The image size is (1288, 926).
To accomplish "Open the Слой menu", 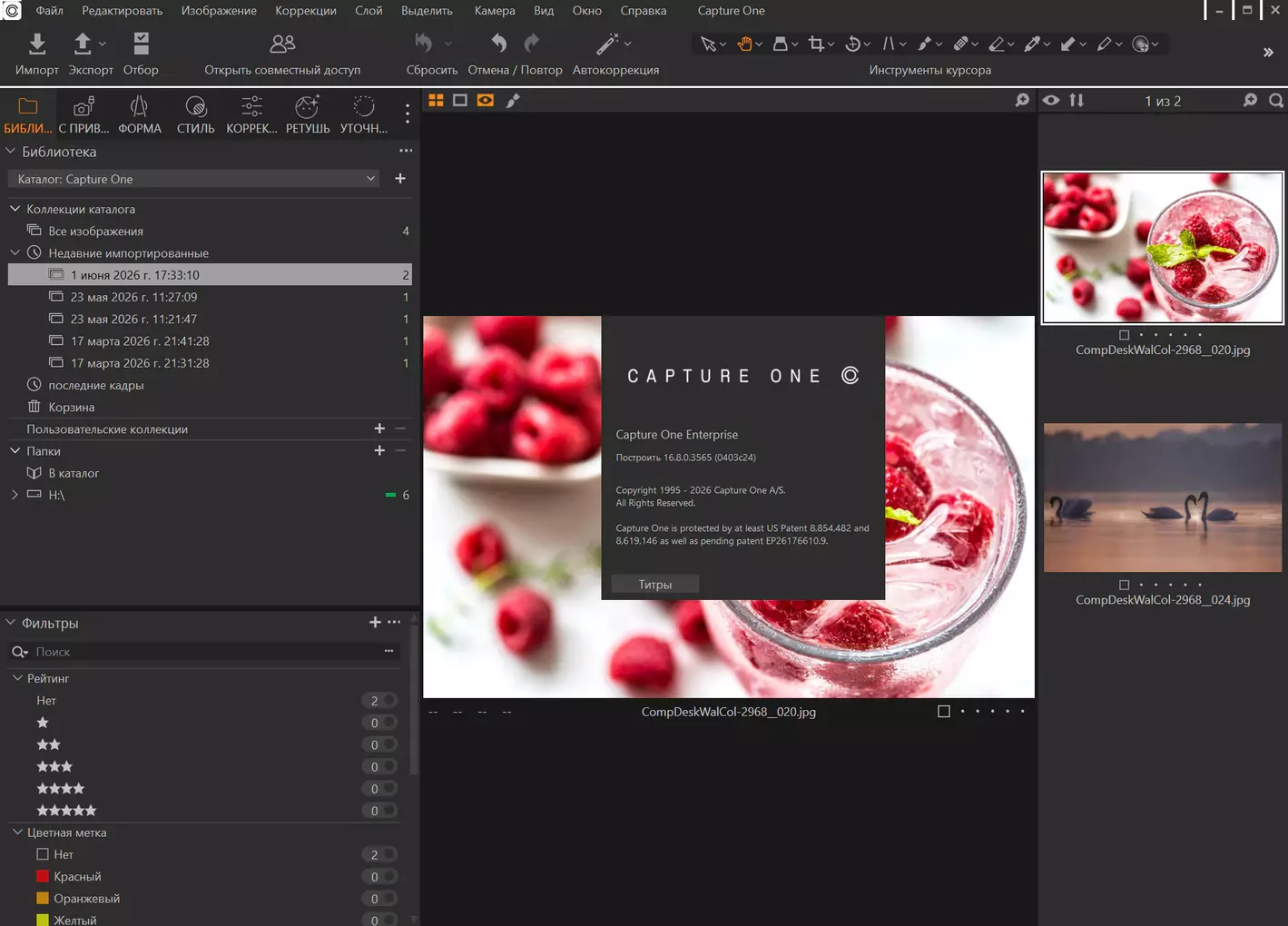I will [369, 11].
